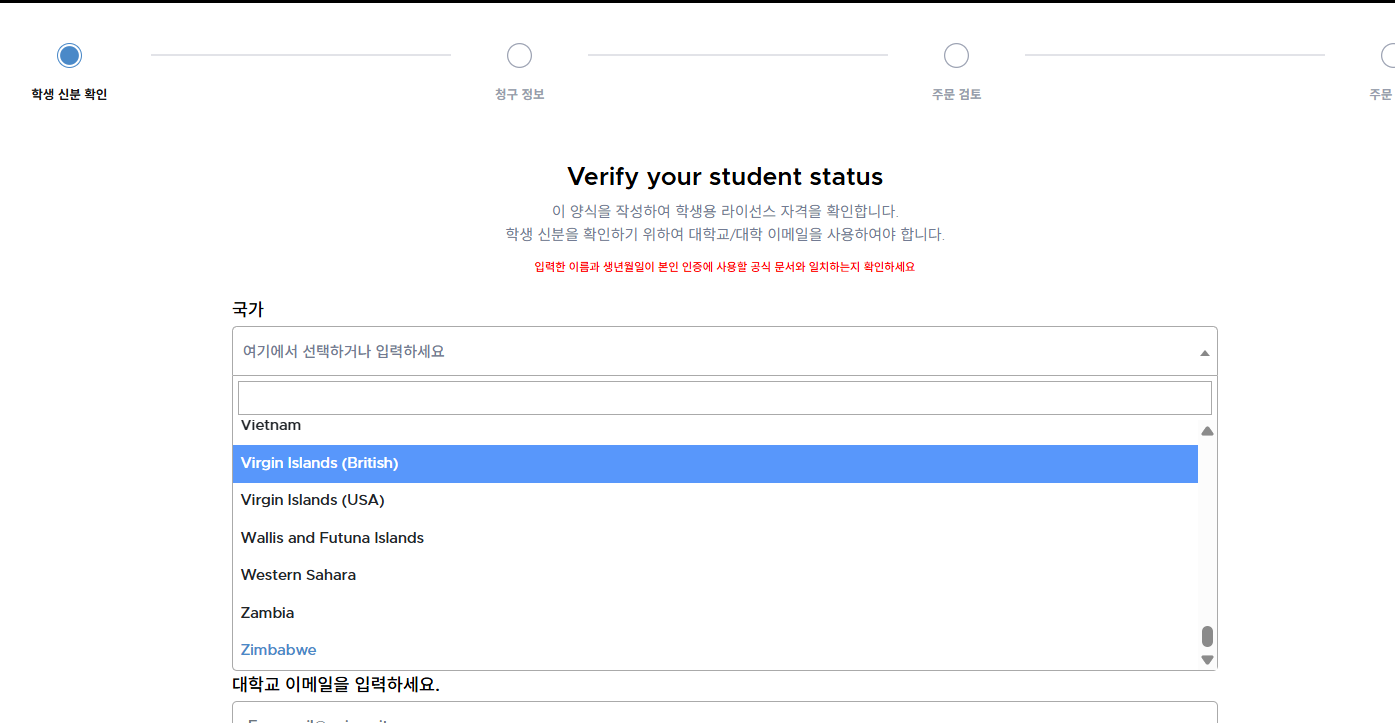Pick Wallis and Futuna Islands
Screen dimensions: 1395x723
click(x=332, y=538)
